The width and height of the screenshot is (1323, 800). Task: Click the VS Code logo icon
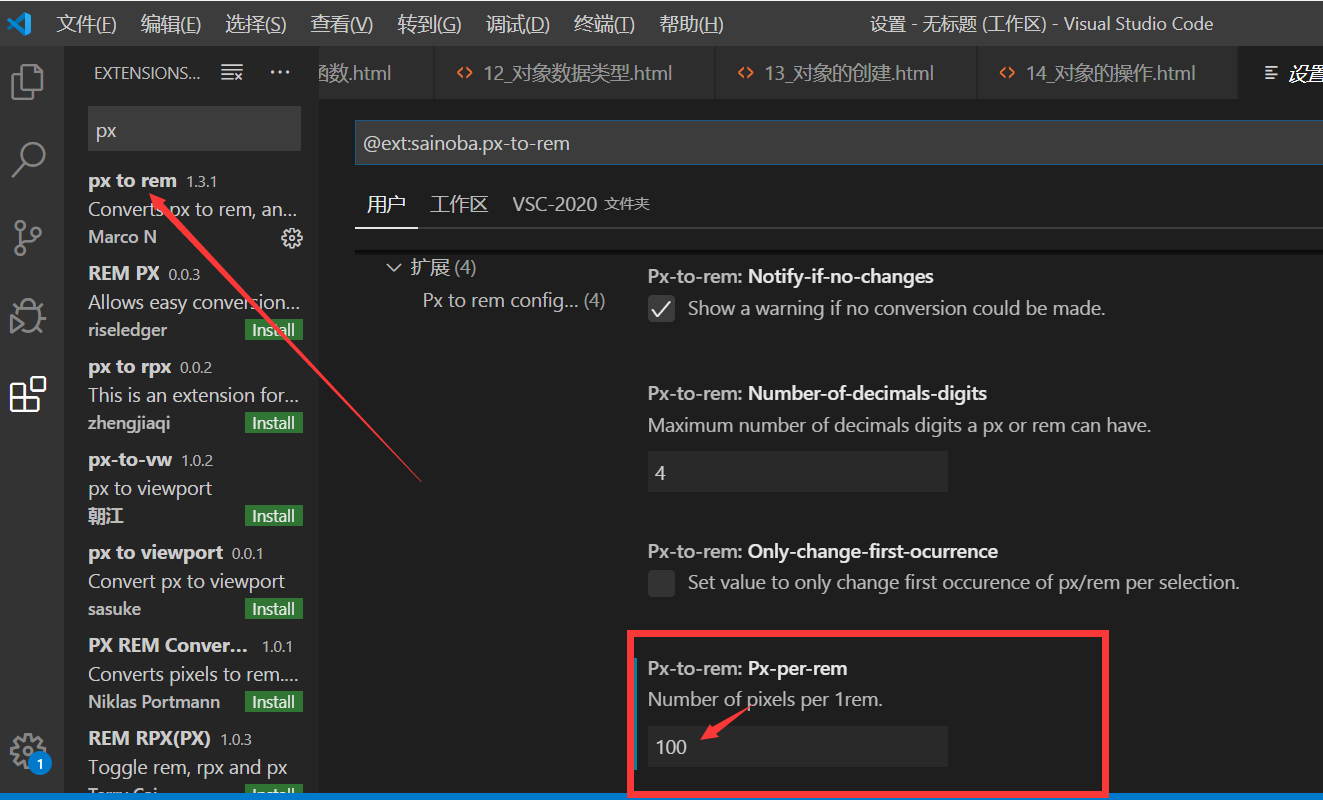pyautogui.click(x=19, y=23)
